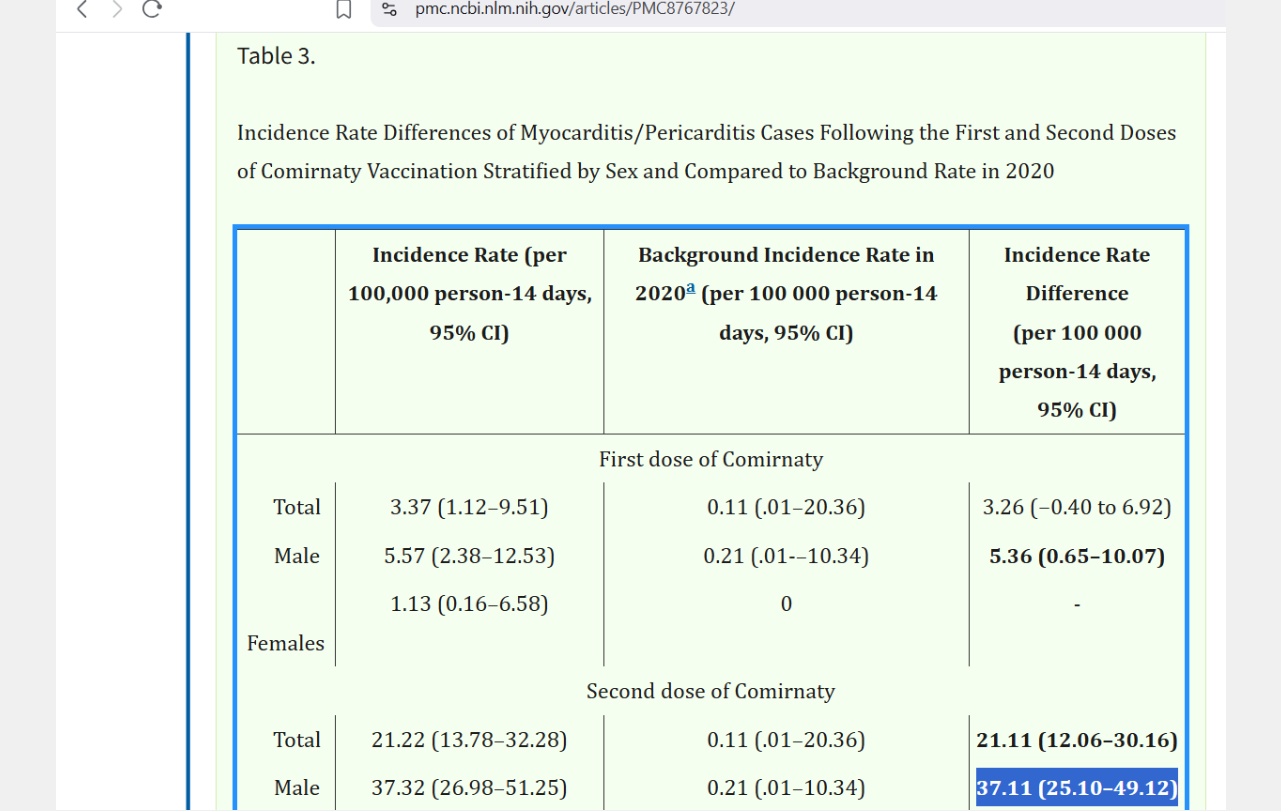Click 'Male' label under Second dose
This screenshot has width=1281, height=811.
coord(297,788)
